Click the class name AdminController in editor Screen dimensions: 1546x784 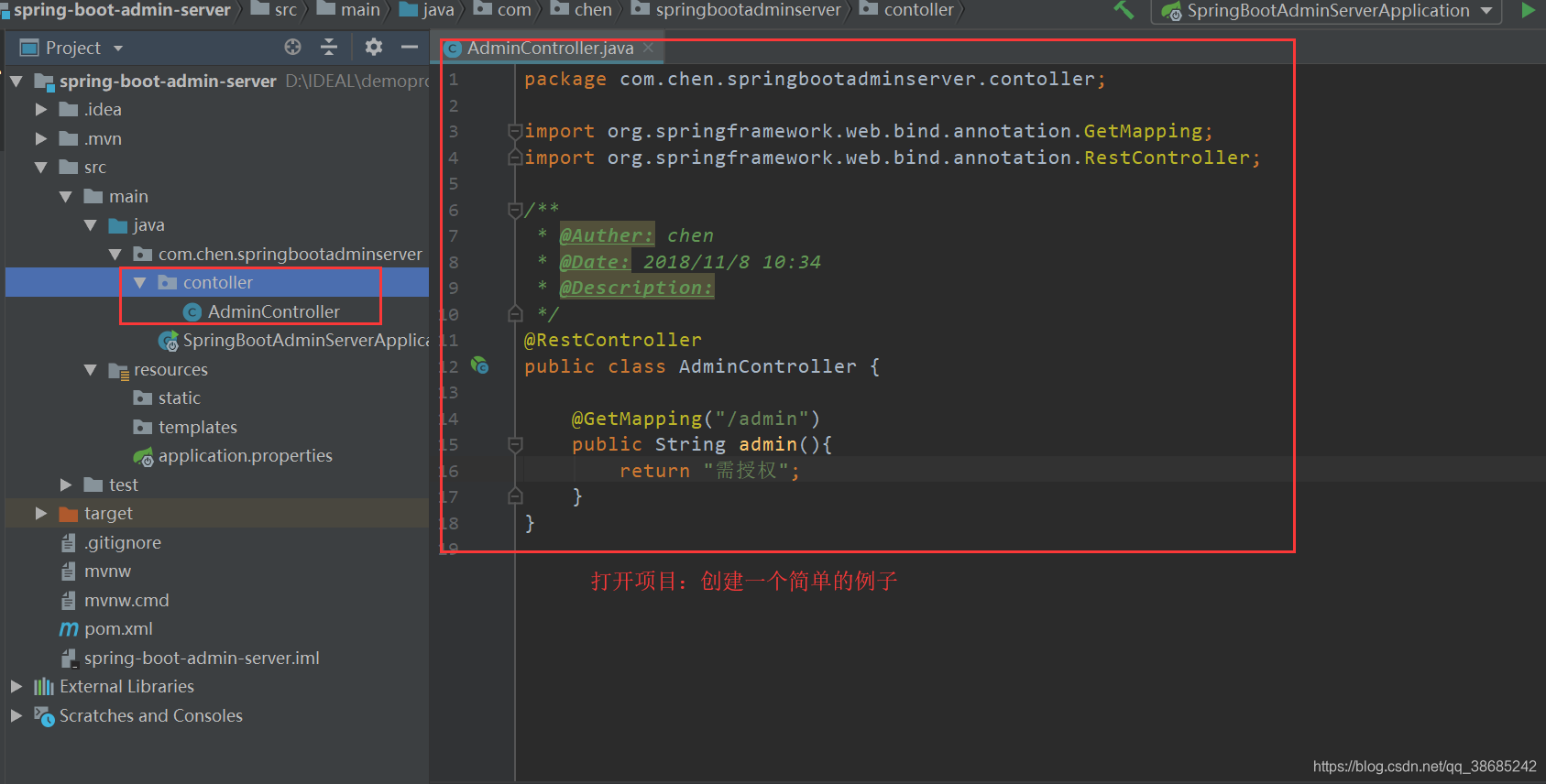pyautogui.click(x=768, y=366)
